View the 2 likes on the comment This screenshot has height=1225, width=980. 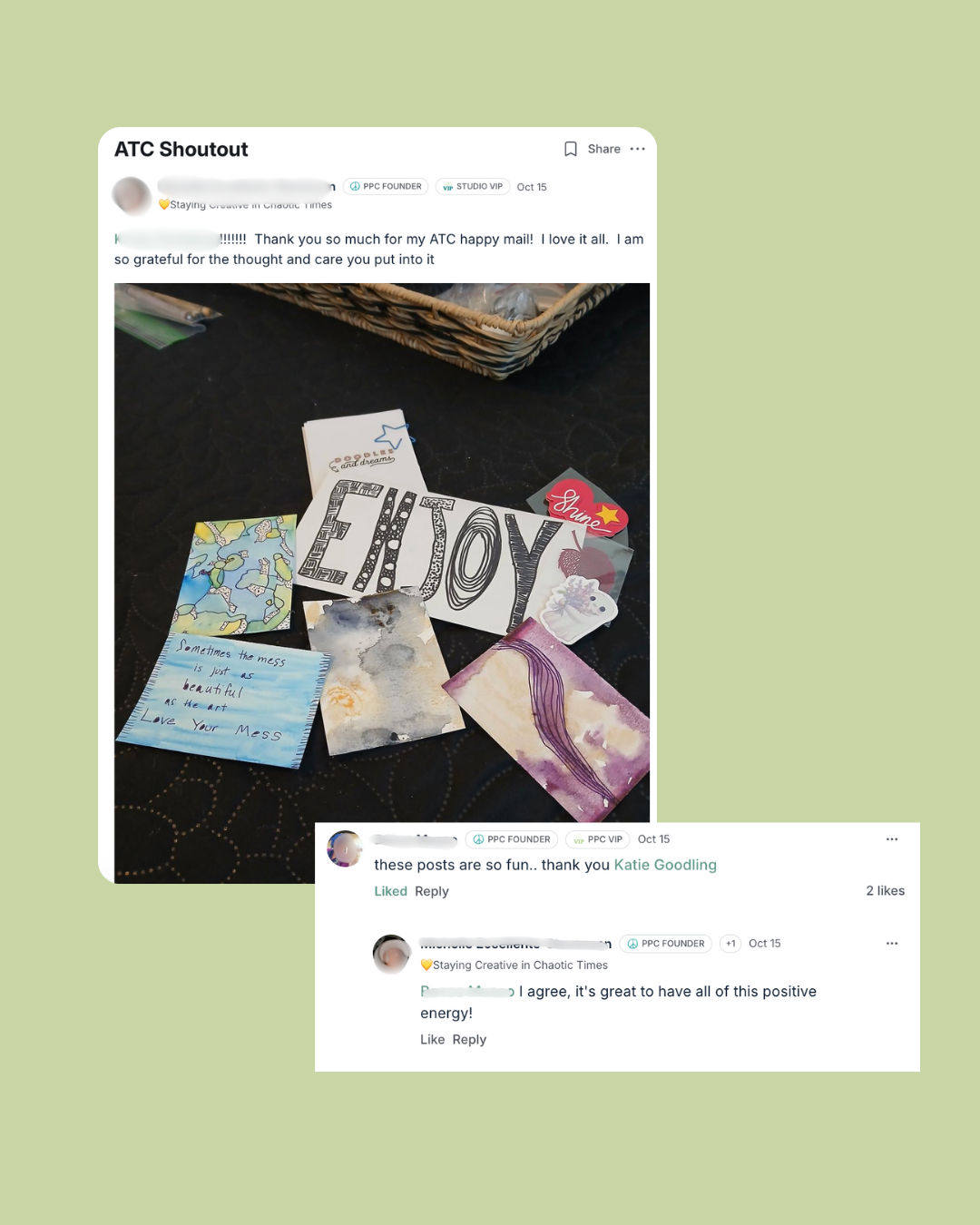(x=885, y=890)
